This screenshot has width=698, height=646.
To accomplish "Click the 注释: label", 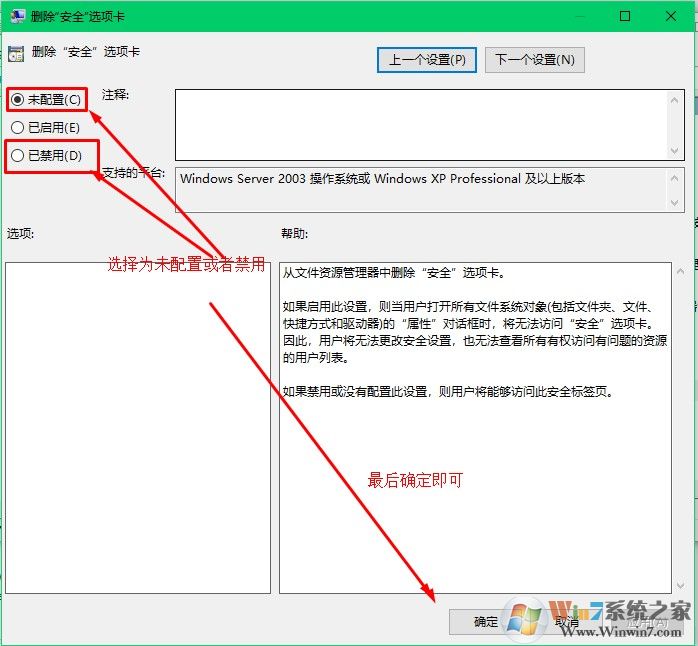I will pos(115,95).
